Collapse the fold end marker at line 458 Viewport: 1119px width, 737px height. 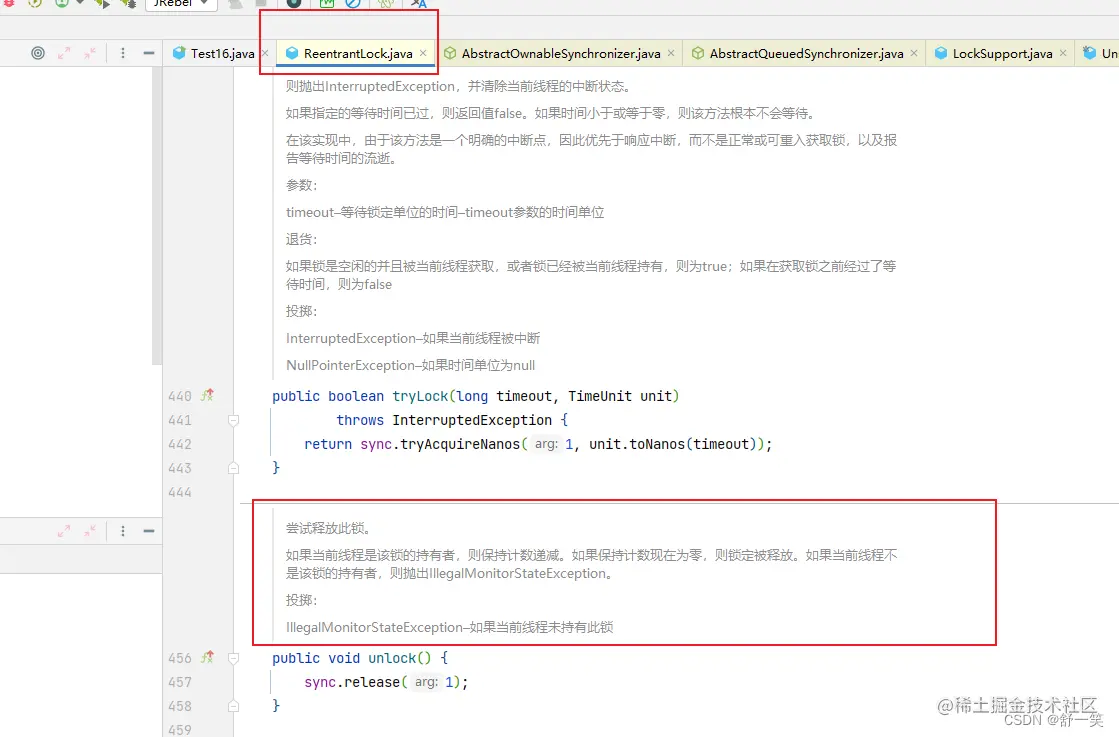click(x=233, y=706)
